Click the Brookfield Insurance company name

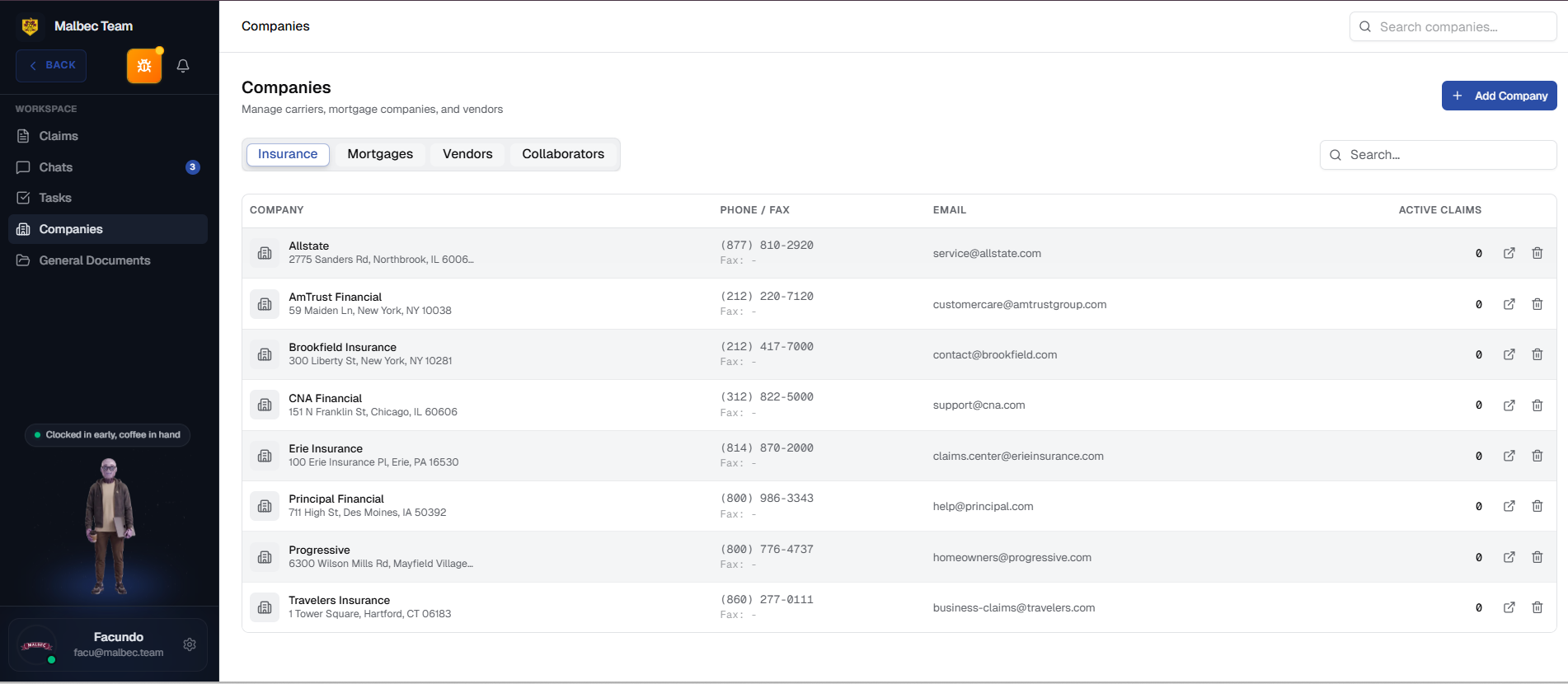[343, 347]
